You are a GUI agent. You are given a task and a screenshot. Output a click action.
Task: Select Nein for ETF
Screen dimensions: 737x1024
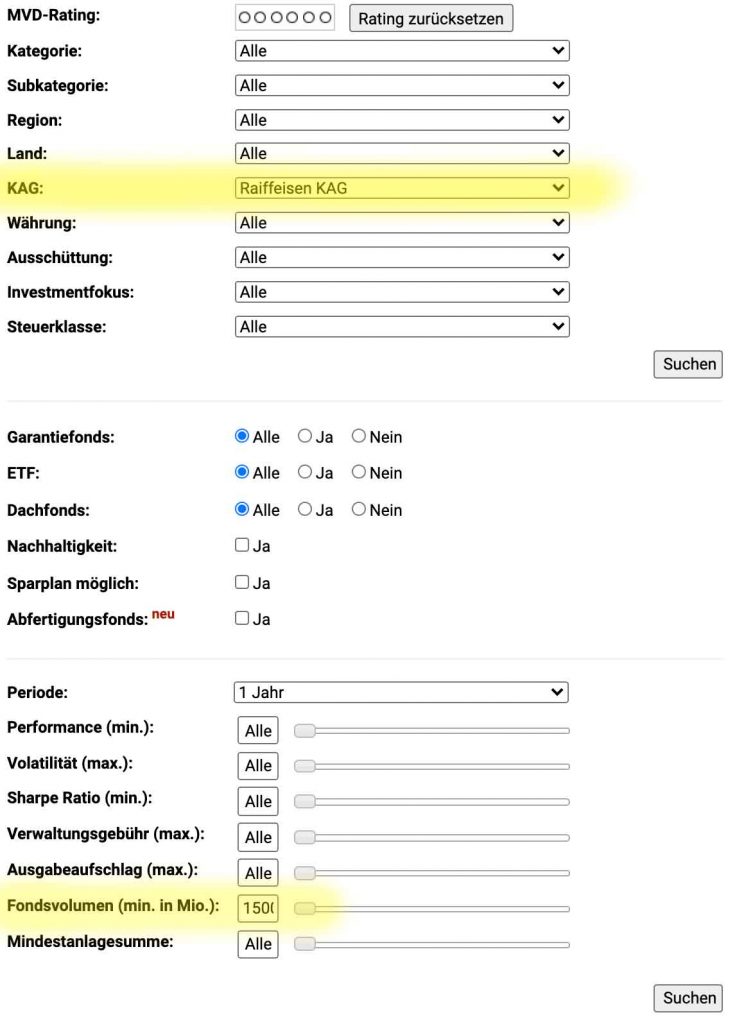click(x=358, y=472)
